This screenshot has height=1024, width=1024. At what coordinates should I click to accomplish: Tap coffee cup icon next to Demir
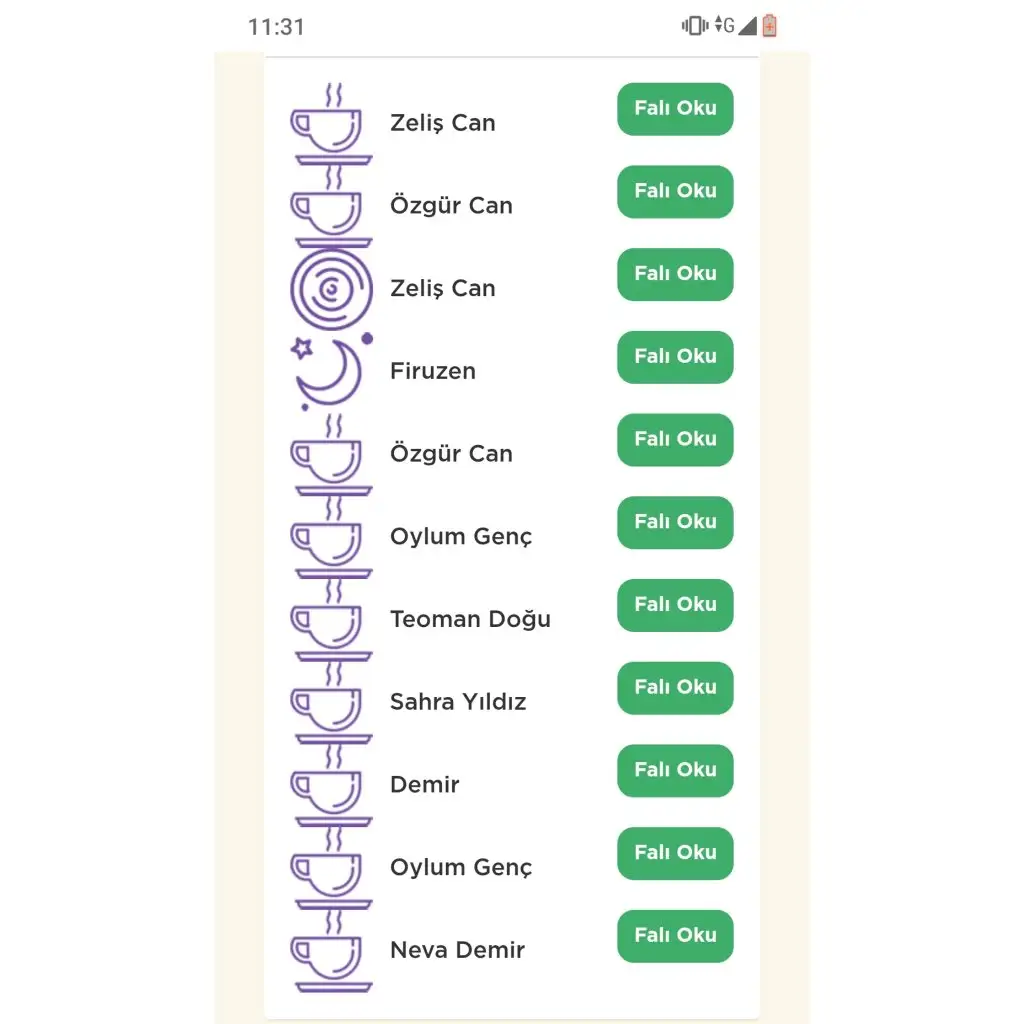coord(332,784)
